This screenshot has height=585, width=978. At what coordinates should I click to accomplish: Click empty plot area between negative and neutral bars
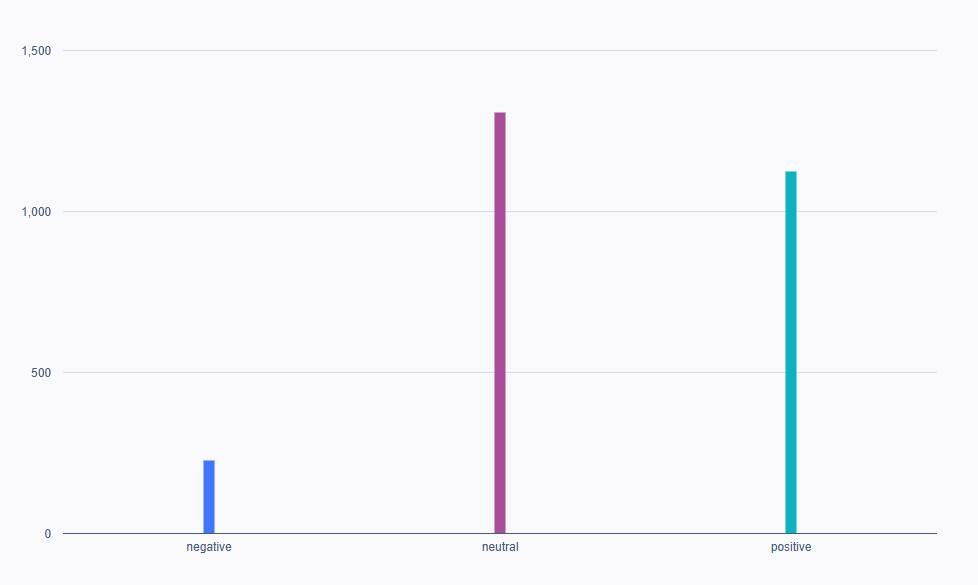[x=355, y=300]
